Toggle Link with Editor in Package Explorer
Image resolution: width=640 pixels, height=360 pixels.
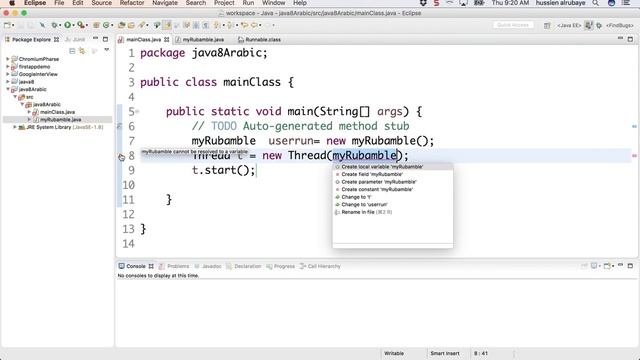pos(82,51)
